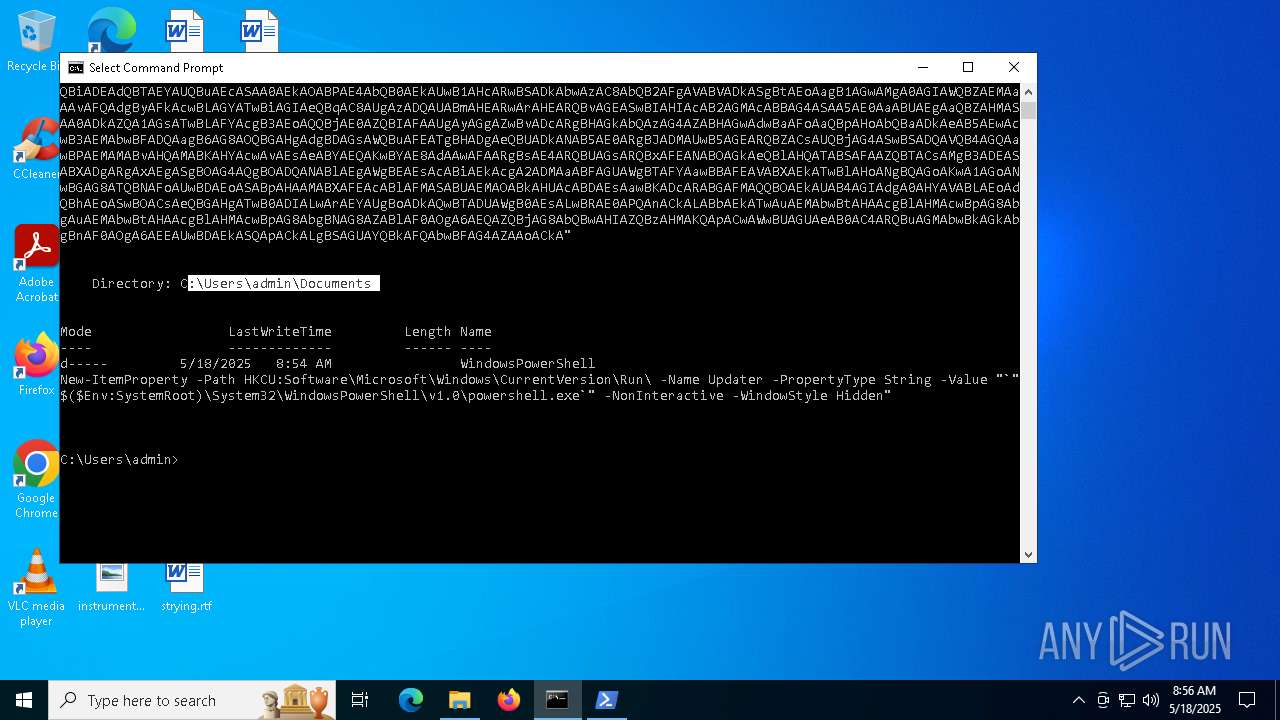Open the tray icon left of network
This screenshot has width=1280, height=720.
click(1103, 700)
